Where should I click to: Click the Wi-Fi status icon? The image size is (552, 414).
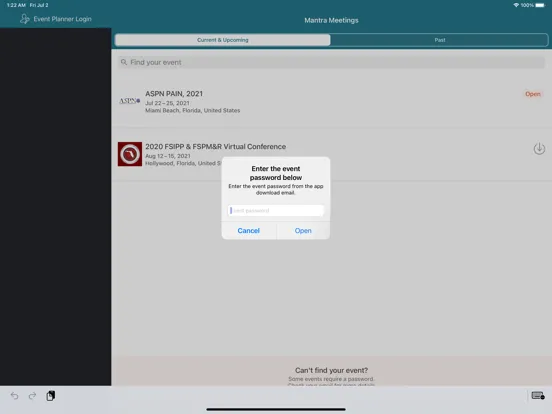click(x=516, y=5)
